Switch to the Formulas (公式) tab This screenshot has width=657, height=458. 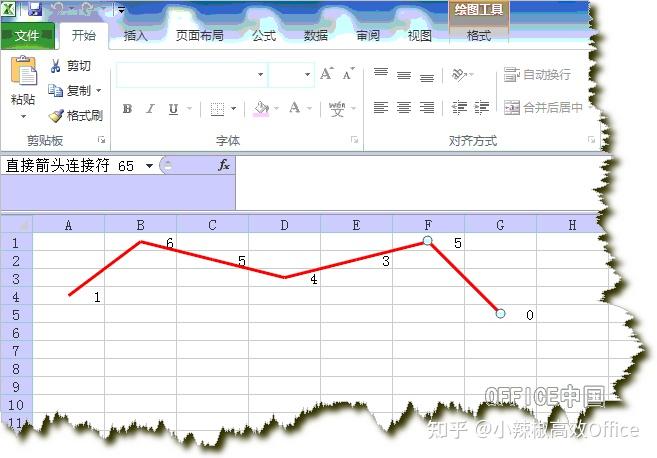264,36
